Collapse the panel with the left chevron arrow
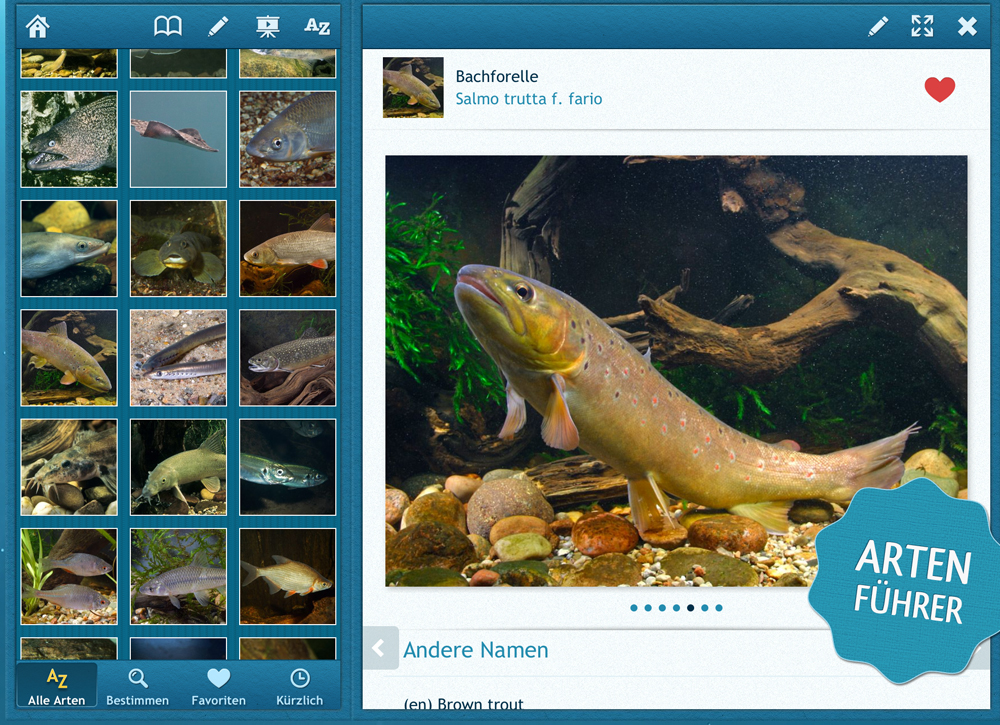Screen dimensions: 1000x725 [380, 648]
